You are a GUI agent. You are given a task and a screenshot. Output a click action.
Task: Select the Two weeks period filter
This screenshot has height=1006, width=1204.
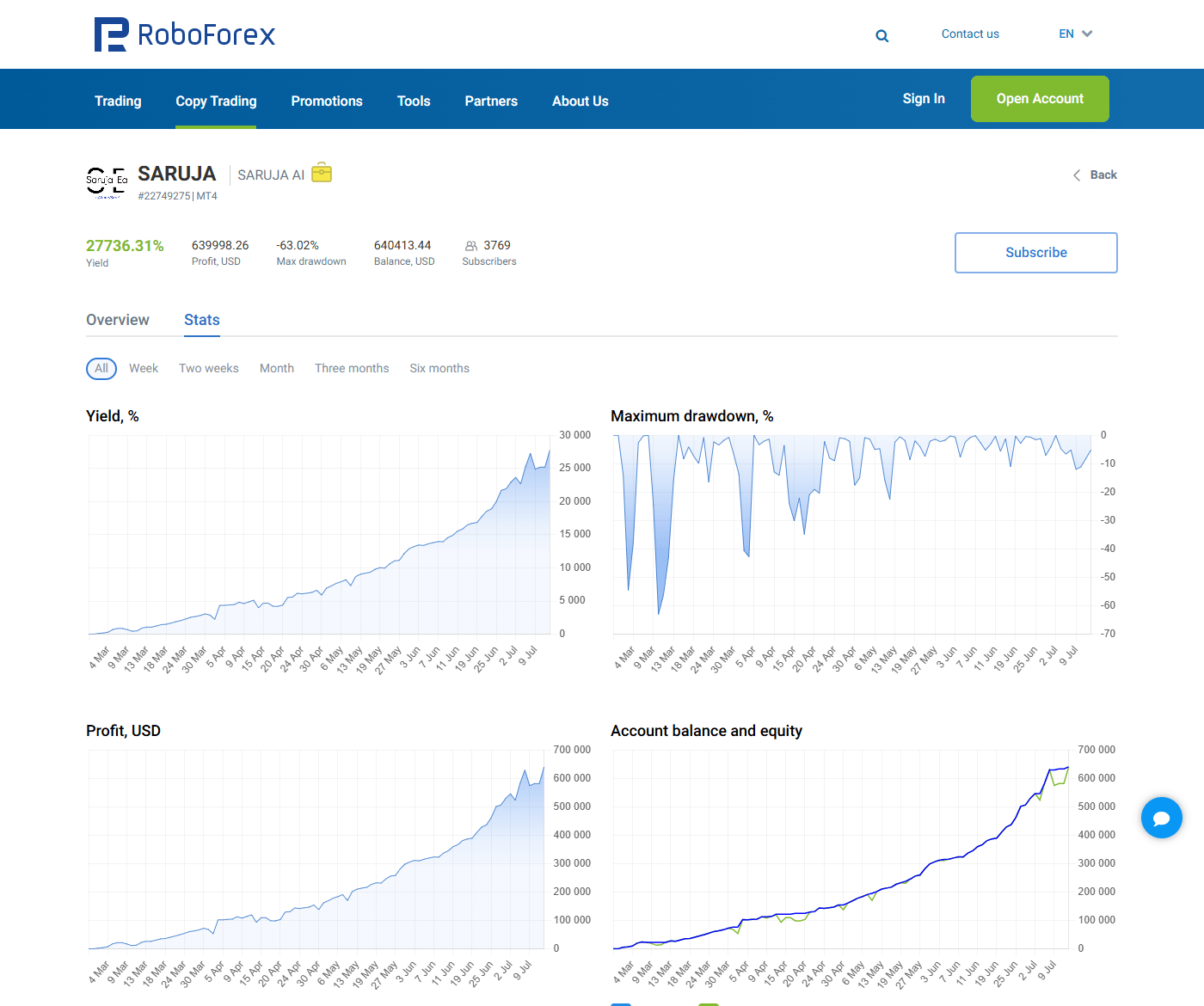point(209,368)
